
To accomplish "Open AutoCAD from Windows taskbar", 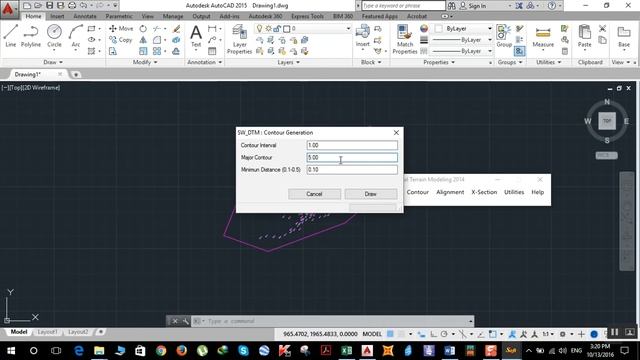I will 367,350.
